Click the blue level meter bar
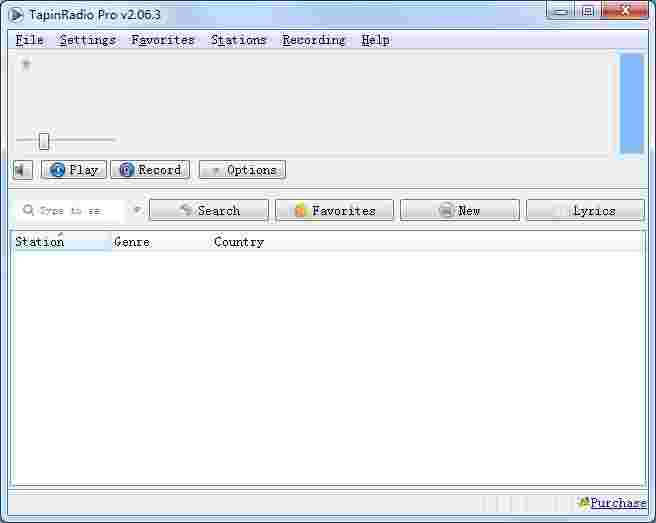The image size is (656, 523). [x=632, y=103]
